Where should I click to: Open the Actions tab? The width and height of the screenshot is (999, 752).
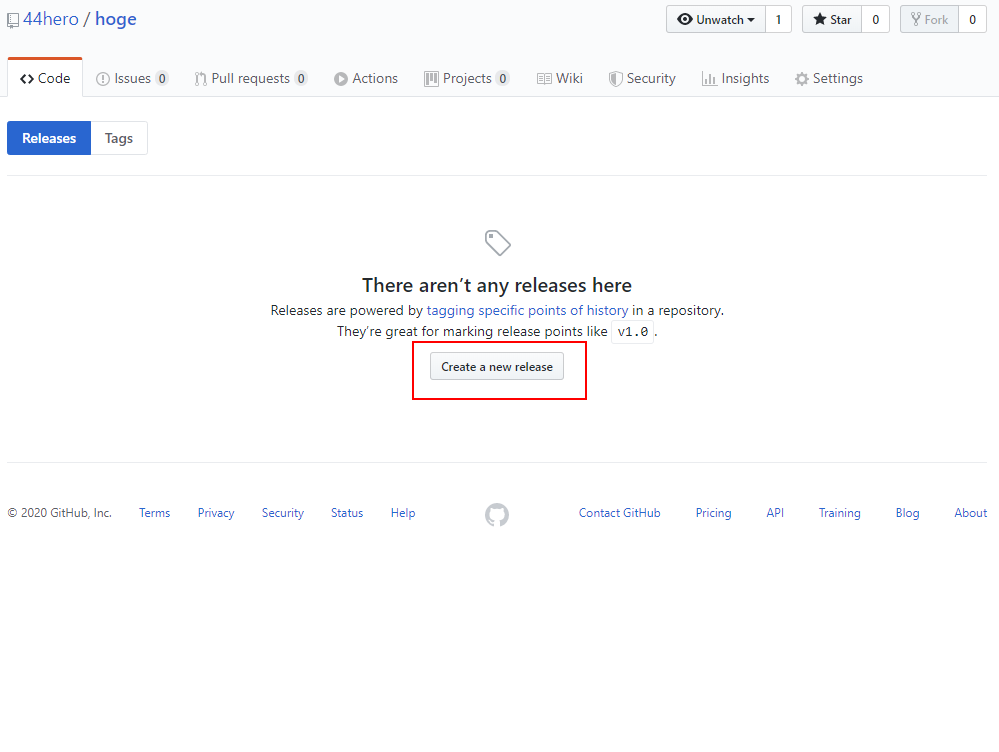[366, 78]
